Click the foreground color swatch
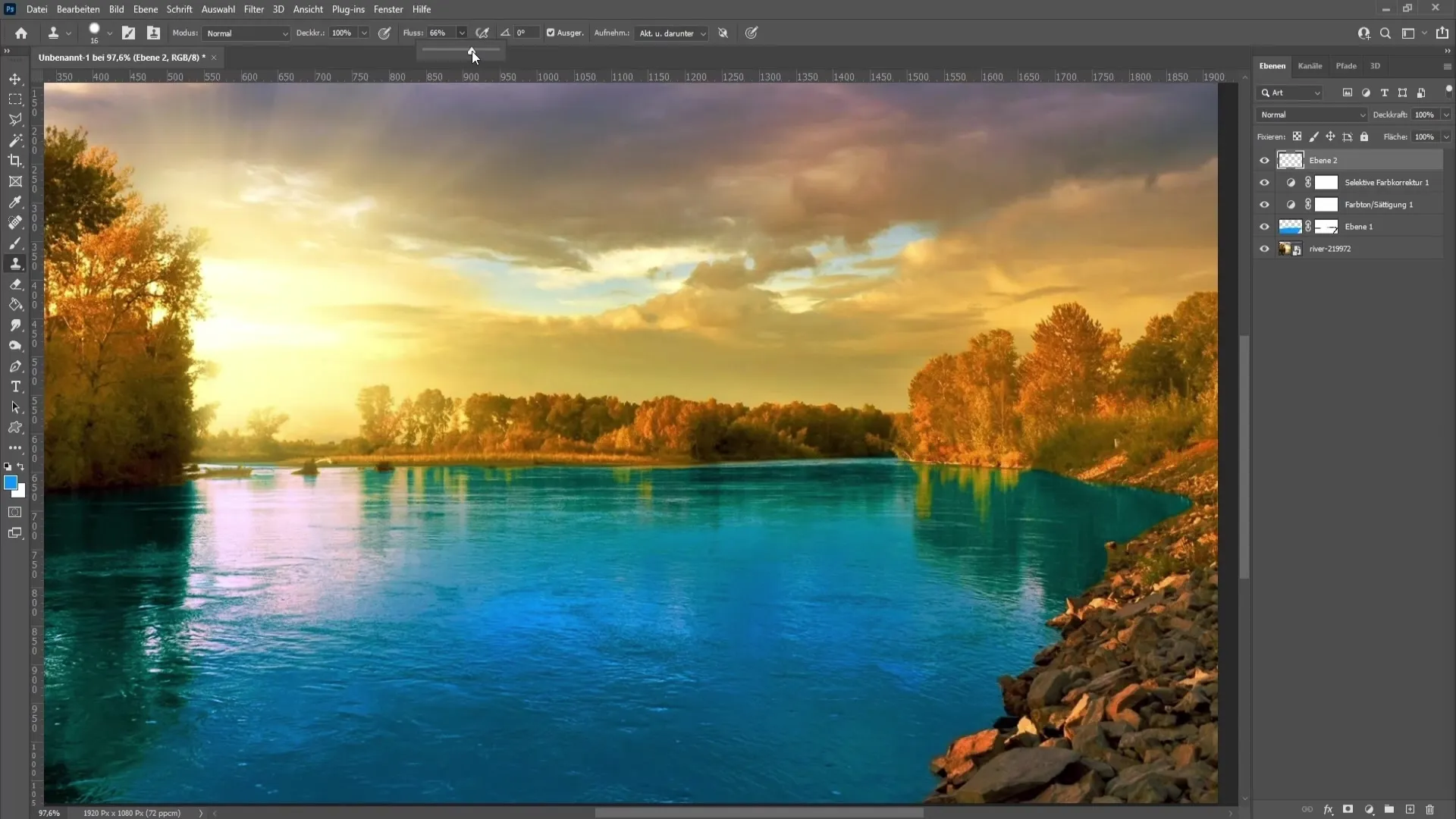Viewport: 1456px width, 819px height. [11, 485]
